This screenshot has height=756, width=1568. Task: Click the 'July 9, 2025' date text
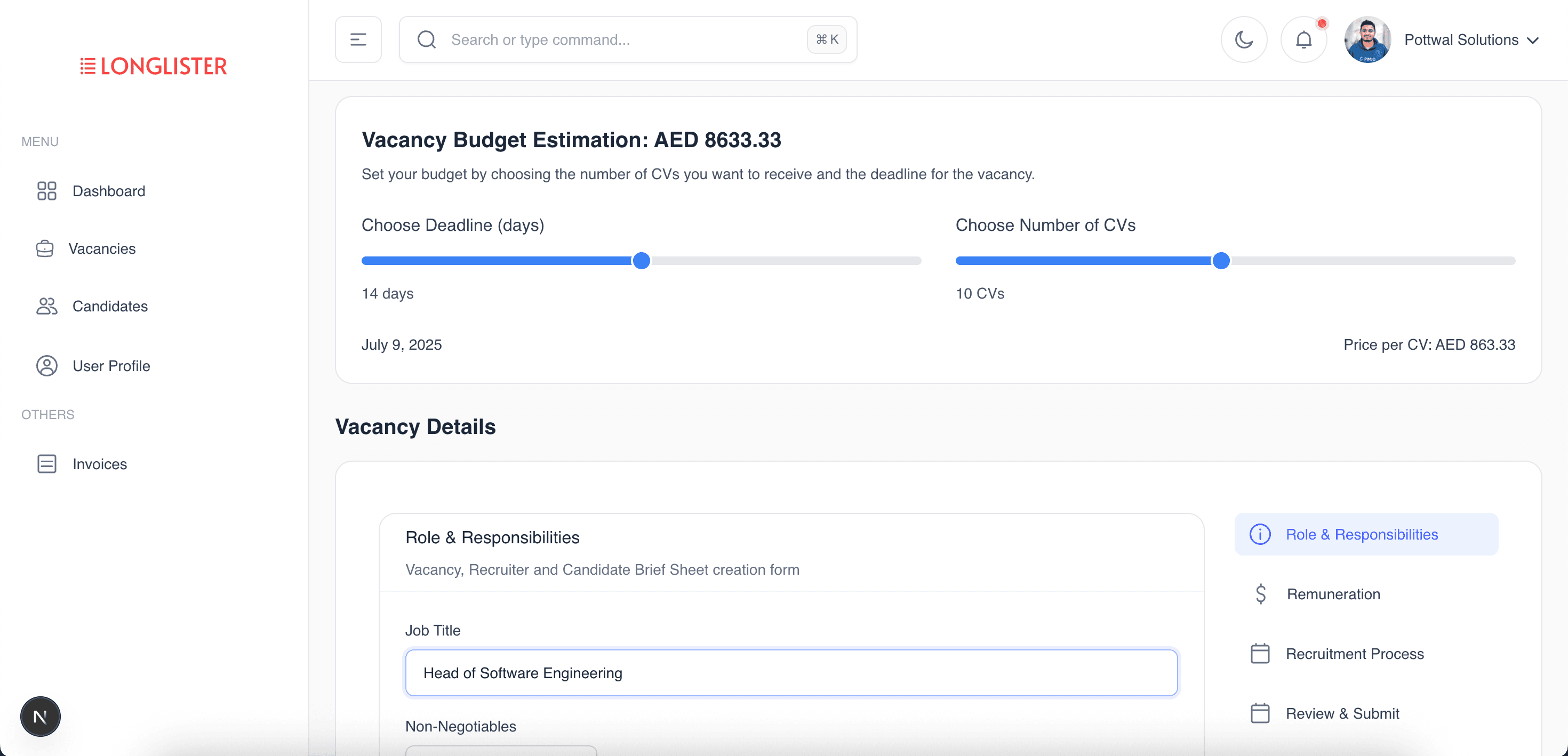pyautogui.click(x=402, y=344)
